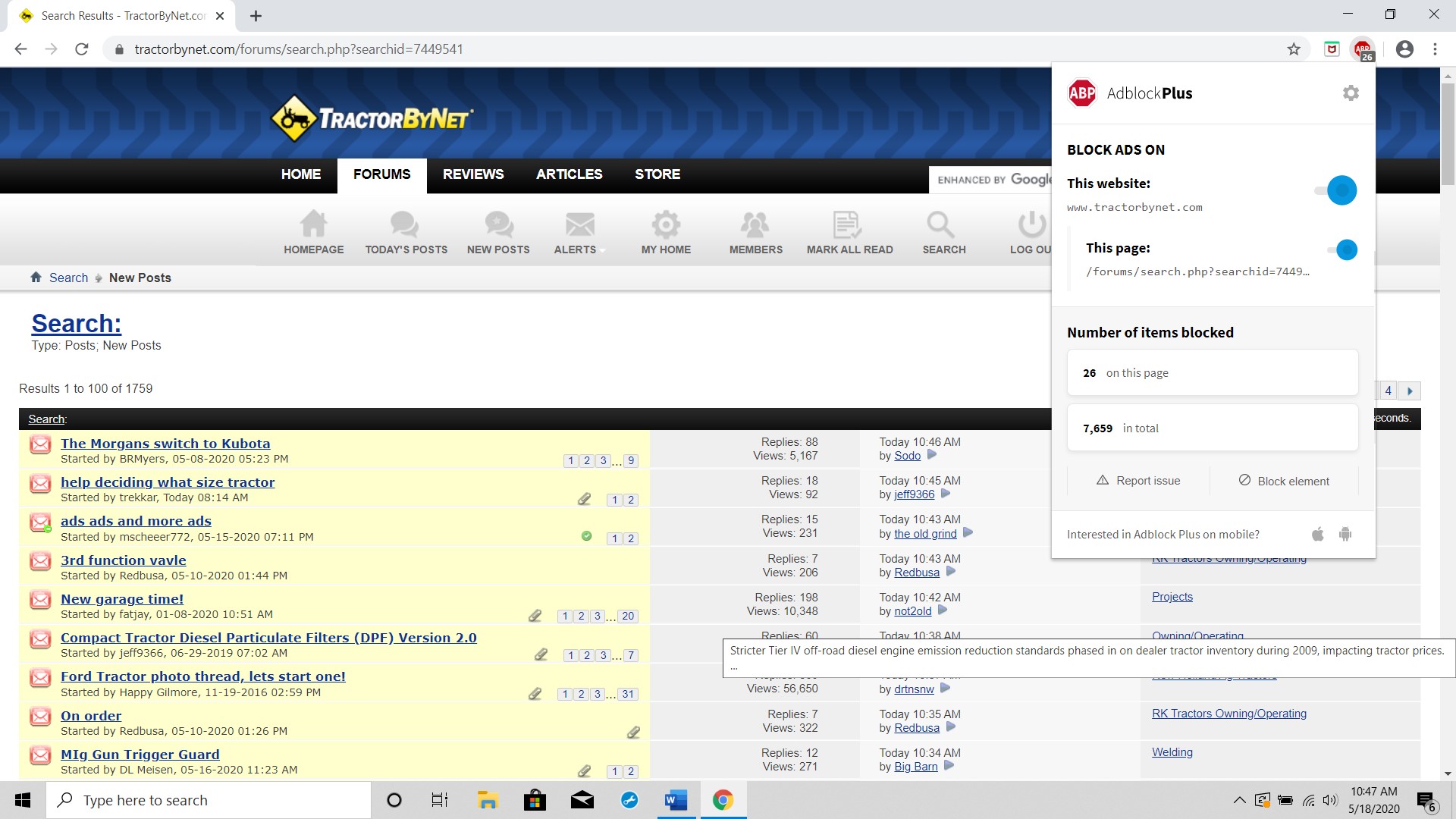Toggle ad blocking for this website
The width and height of the screenshot is (1456, 819).
(1336, 190)
